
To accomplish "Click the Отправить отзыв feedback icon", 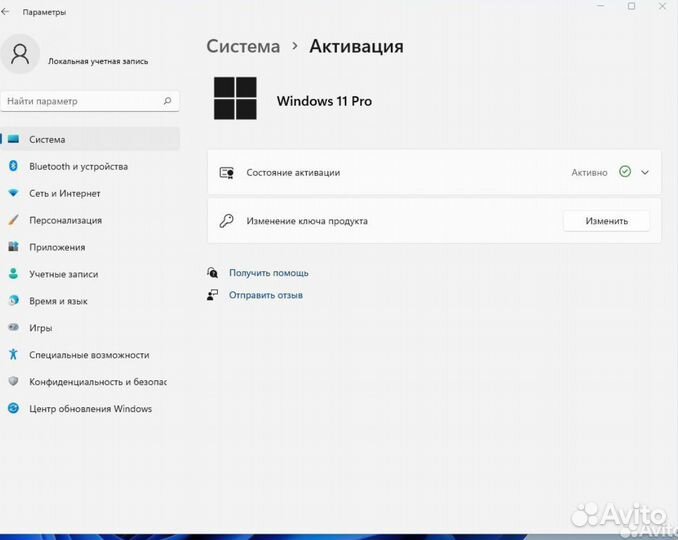I will [212, 295].
